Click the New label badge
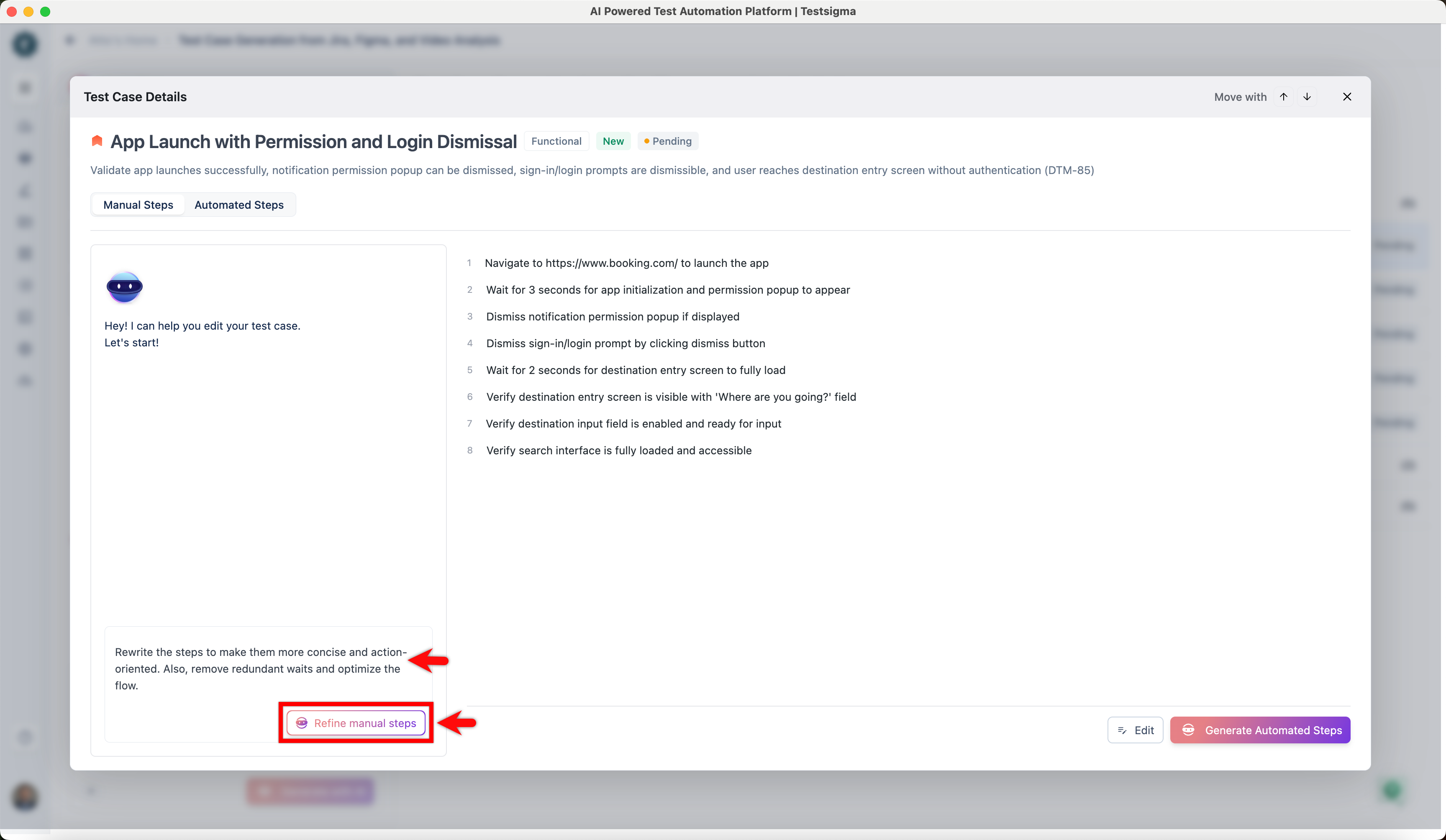The image size is (1446, 840). 613,141
